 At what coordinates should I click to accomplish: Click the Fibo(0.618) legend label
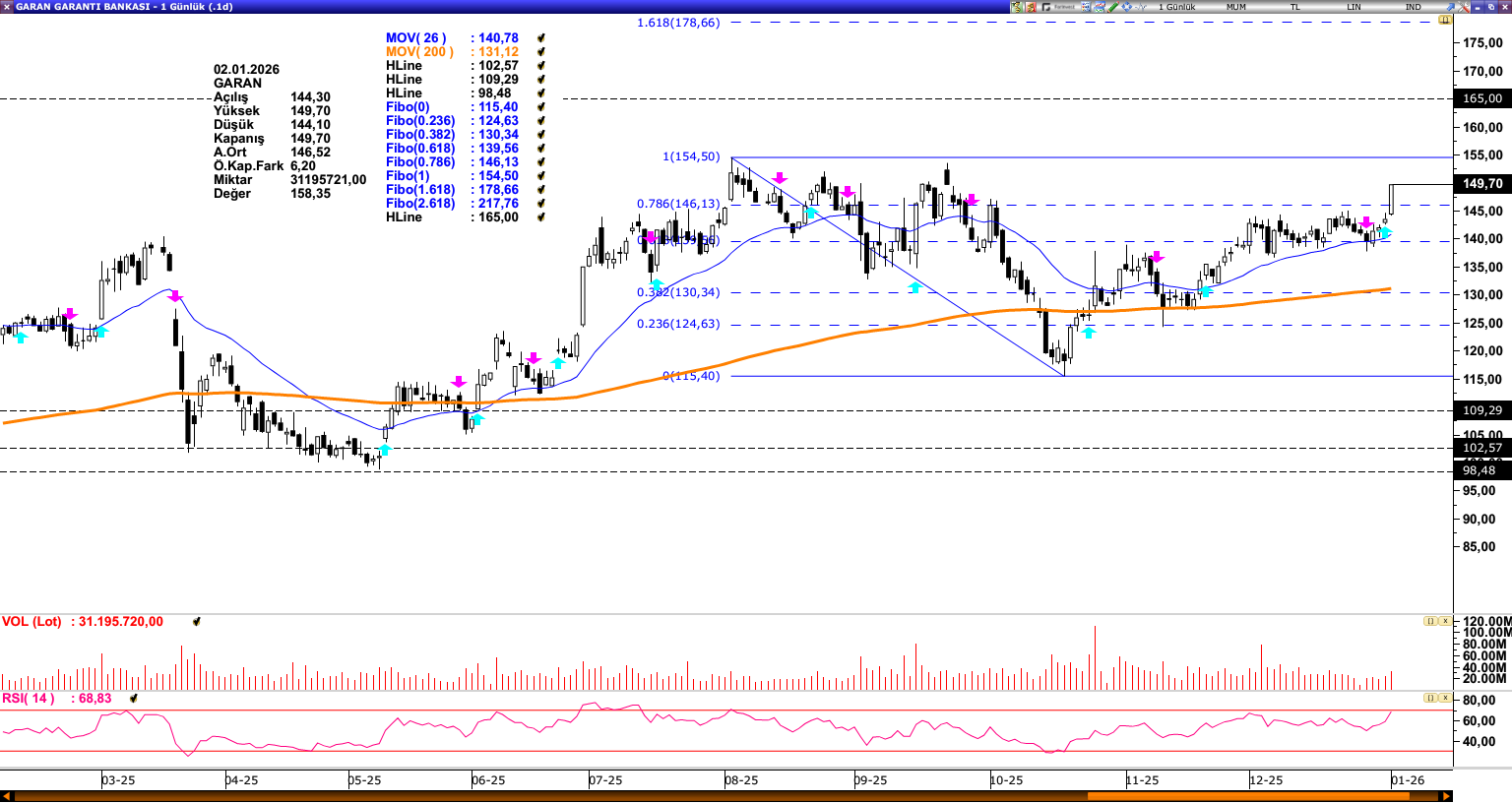(420, 149)
